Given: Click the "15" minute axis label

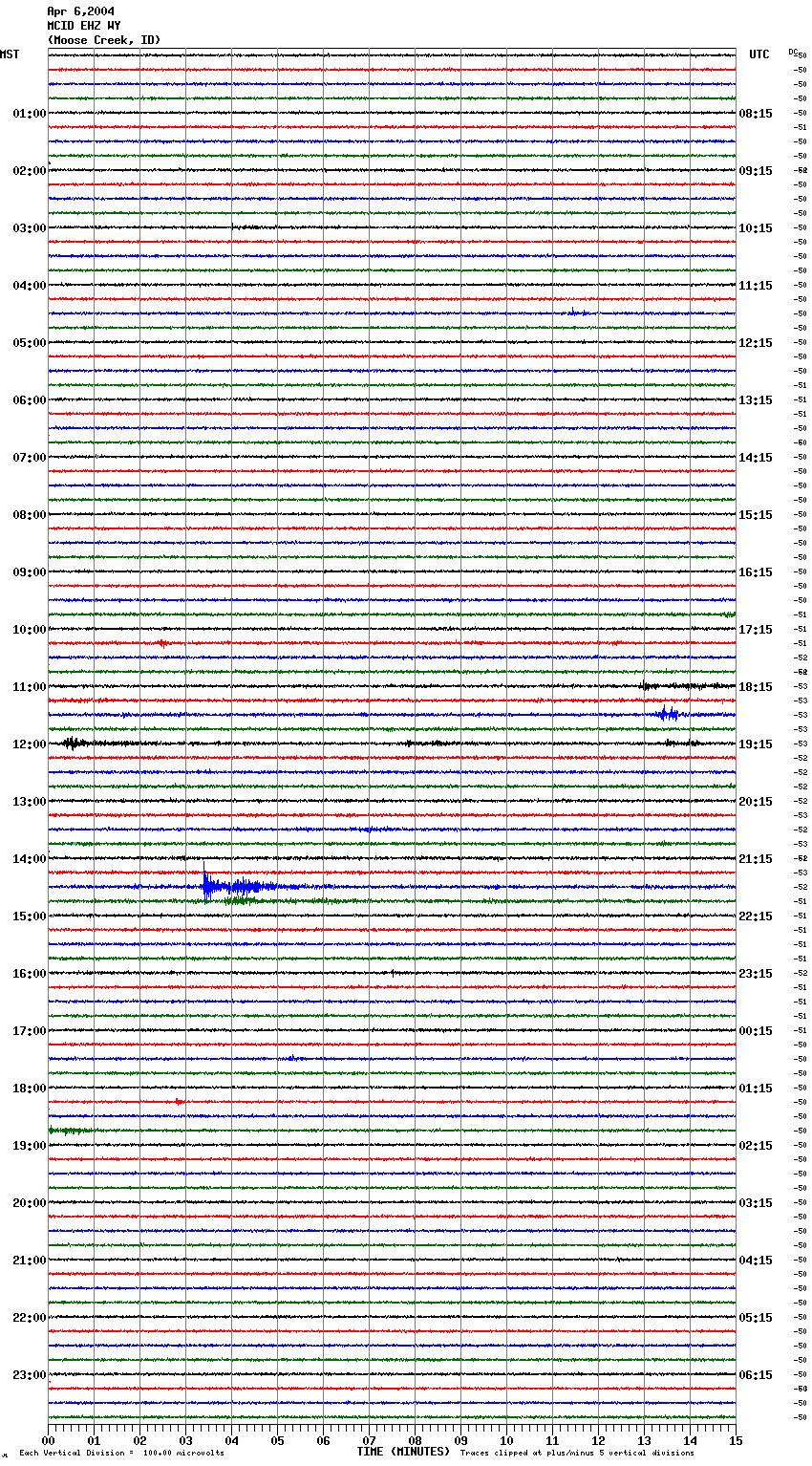Looking at the screenshot, I should tap(736, 1440).
